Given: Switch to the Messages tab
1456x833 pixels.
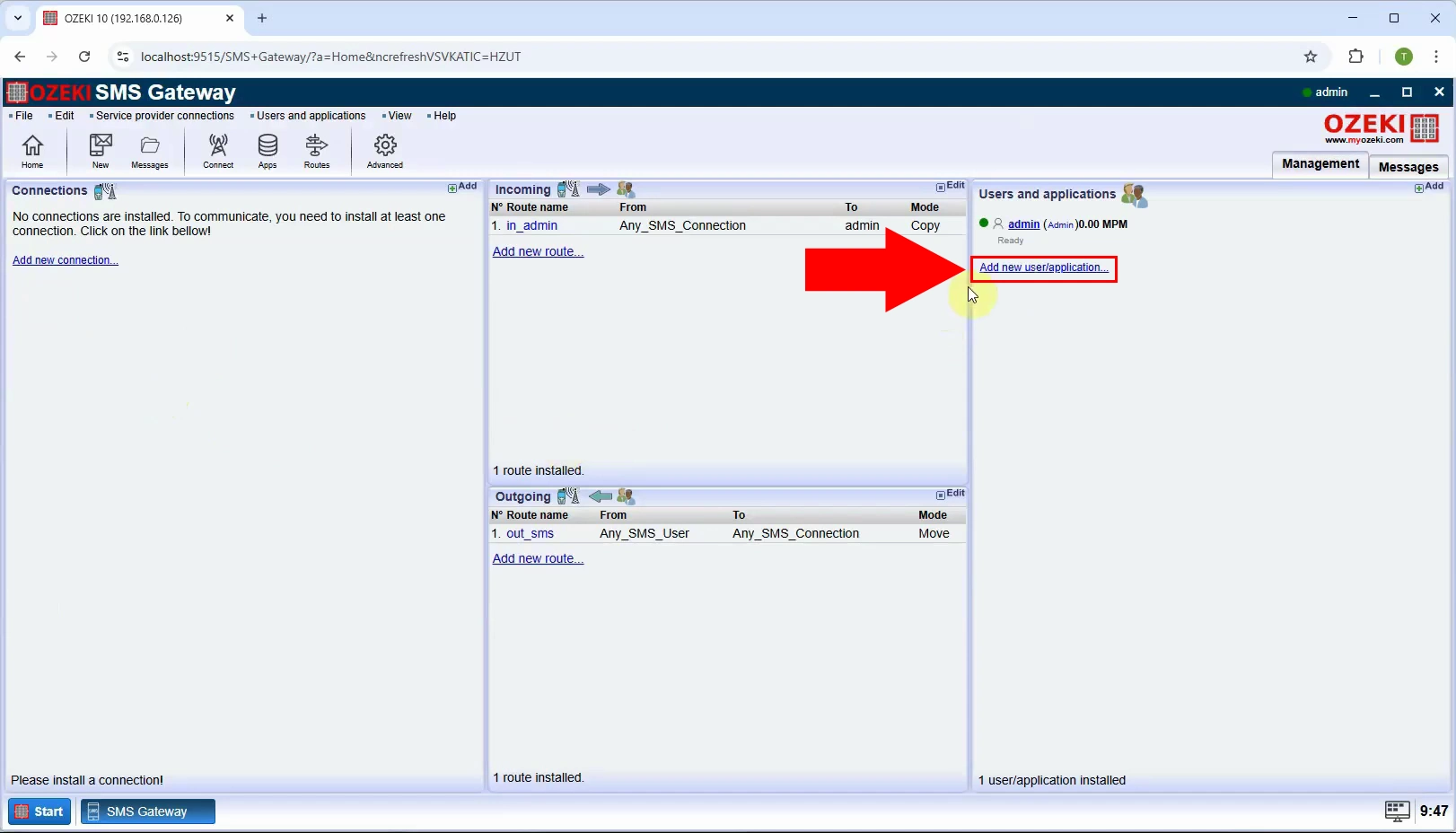Looking at the screenshot, I should coord(1408,167).
